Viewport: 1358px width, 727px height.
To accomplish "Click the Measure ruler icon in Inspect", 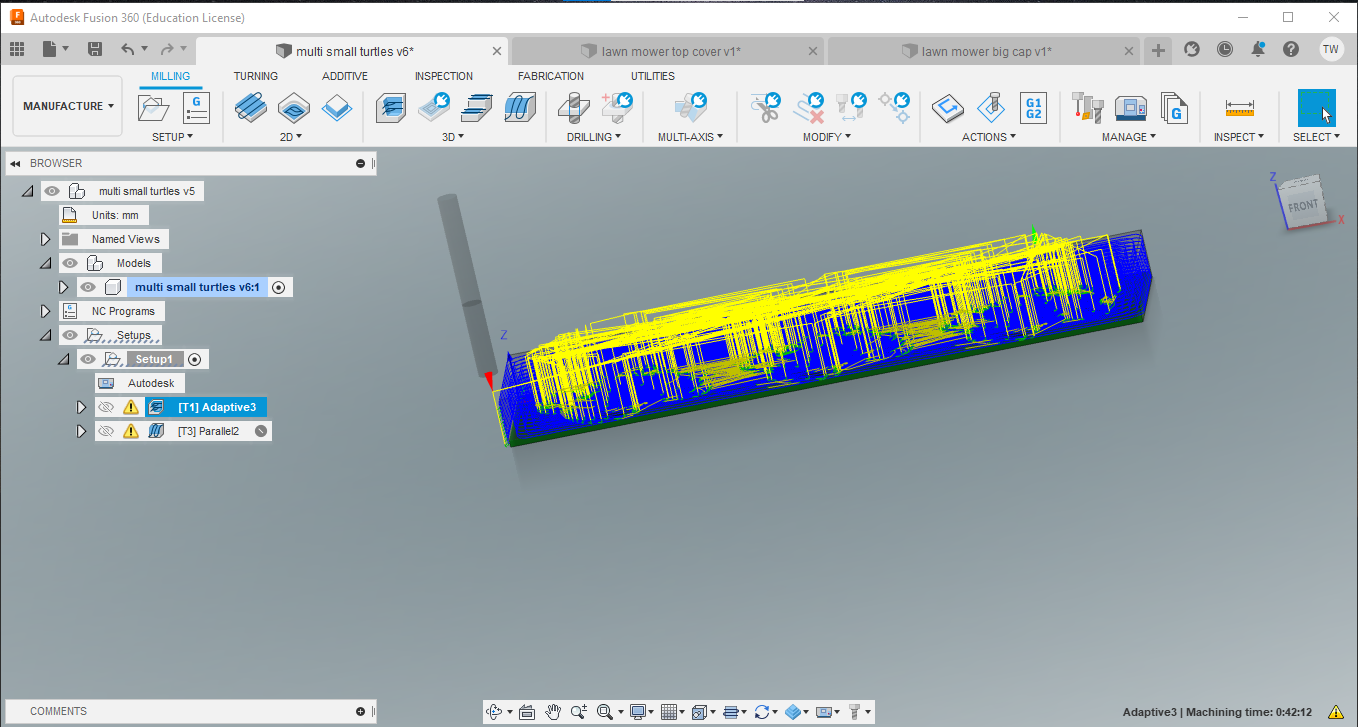I will click(x=1239, y=107).
